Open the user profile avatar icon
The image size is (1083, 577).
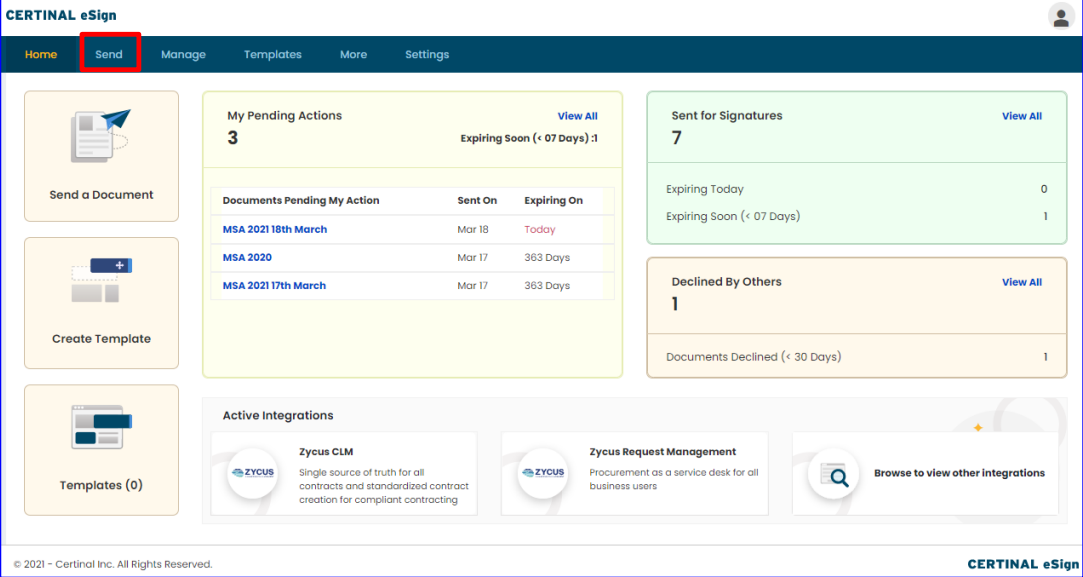1060,16
